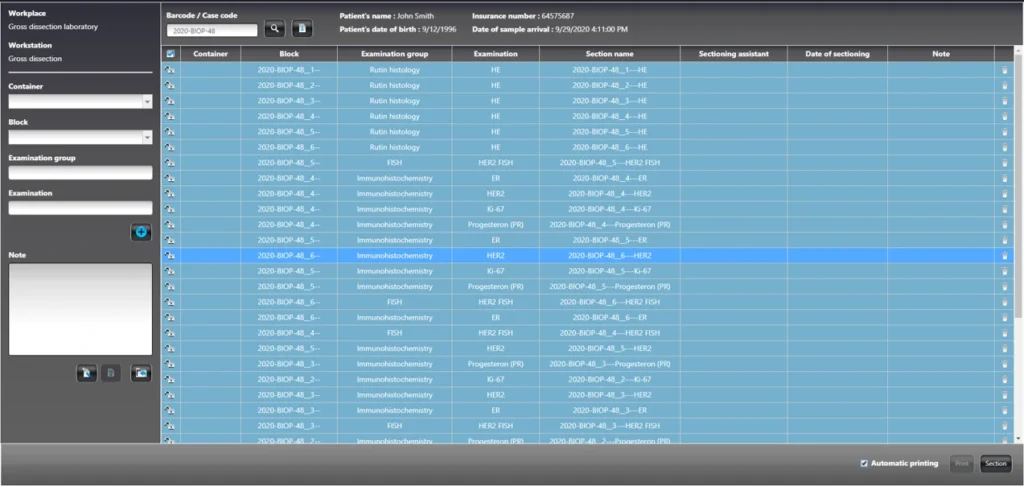
Task: Click section name 2020-BIOP-48_3---Progesteron (PR)
Action: (610, 364)
